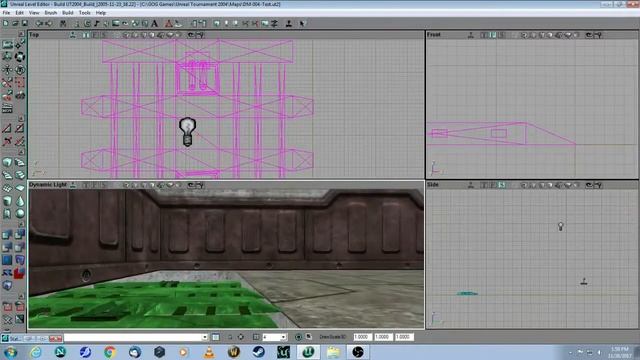Switch Top viewport to Top mode button

click(x=86, y=35)
